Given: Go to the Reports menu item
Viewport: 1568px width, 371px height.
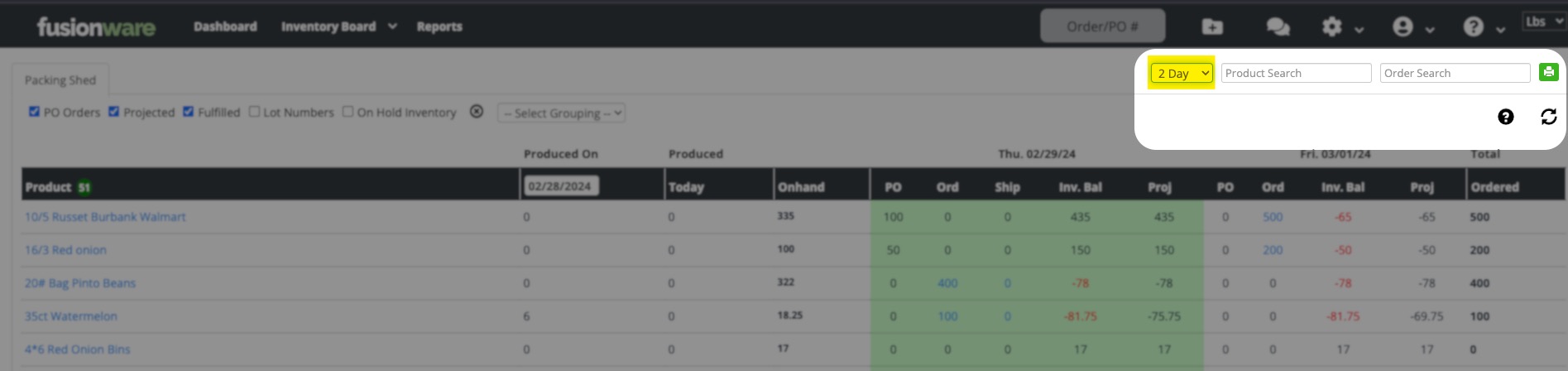Looking at the screenshot, I should [x=439, y=26].
